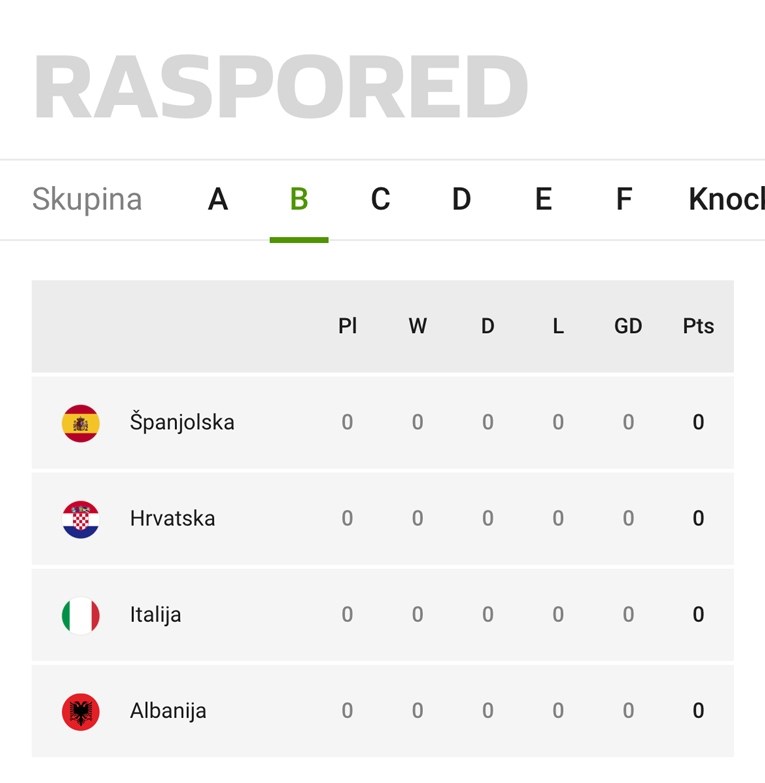Open group C tab
The width and height of the screenshot is (765, 783).
point(381,199)
